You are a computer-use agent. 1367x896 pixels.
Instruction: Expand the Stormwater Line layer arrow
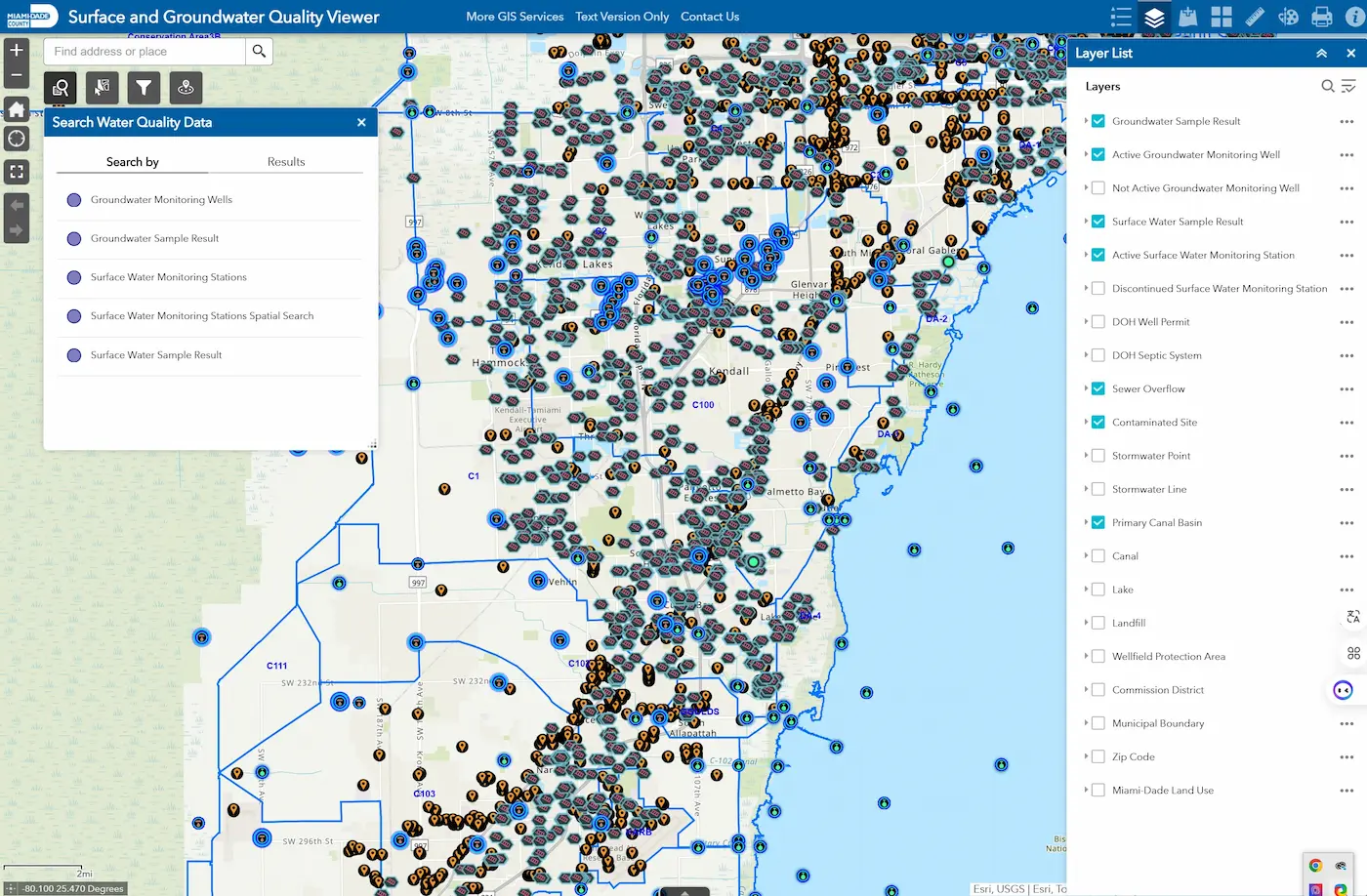(1086, 489)
